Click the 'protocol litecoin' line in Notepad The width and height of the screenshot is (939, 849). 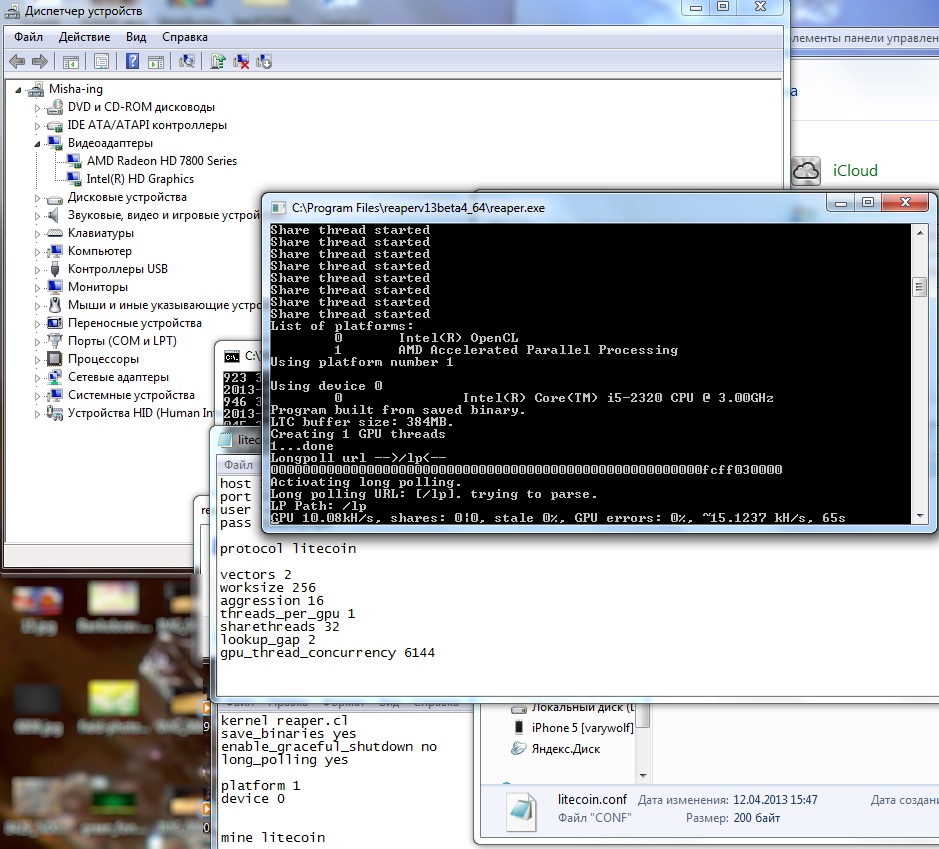pos(287,548)
